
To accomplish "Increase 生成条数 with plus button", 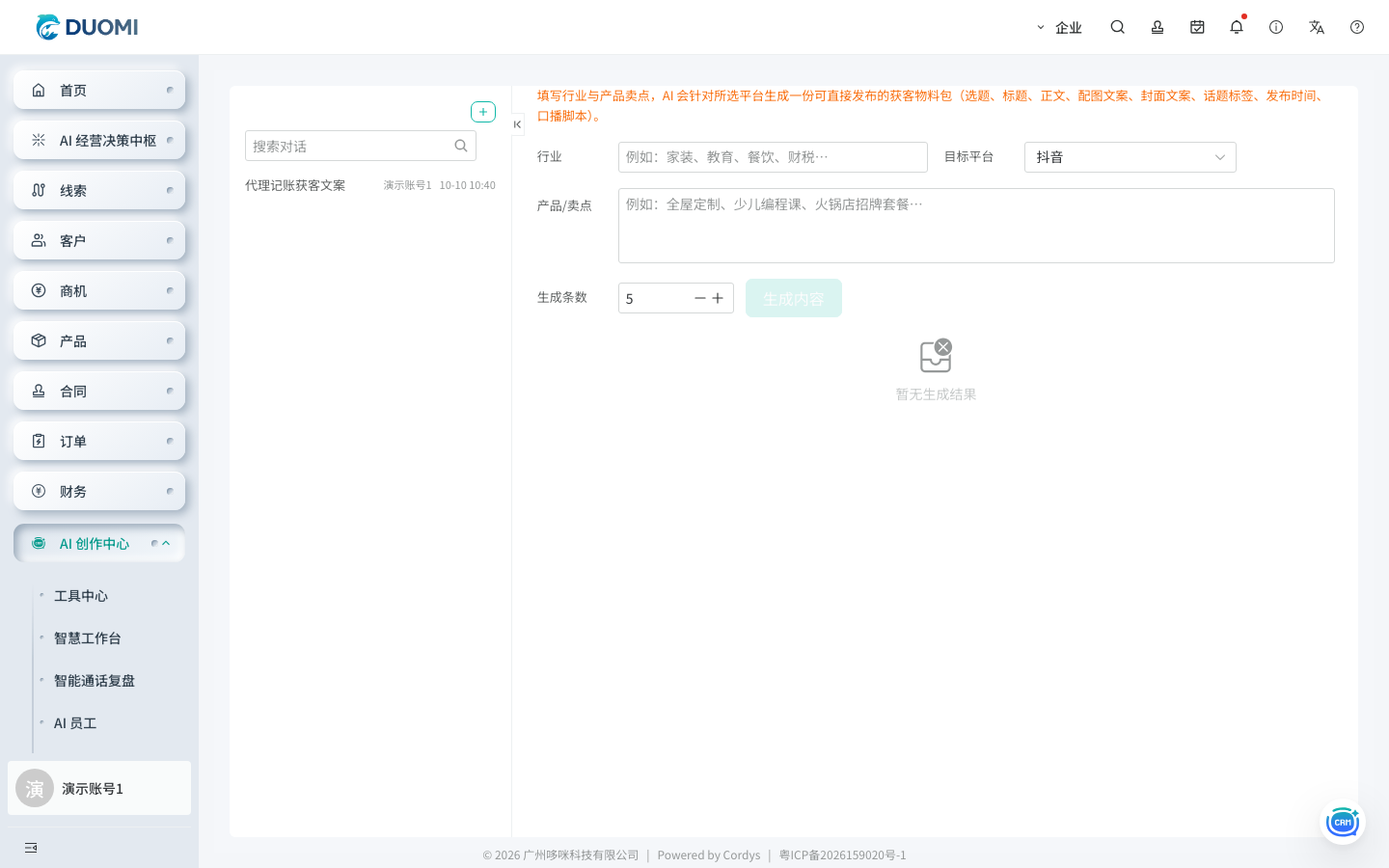I will coord(718,298).
